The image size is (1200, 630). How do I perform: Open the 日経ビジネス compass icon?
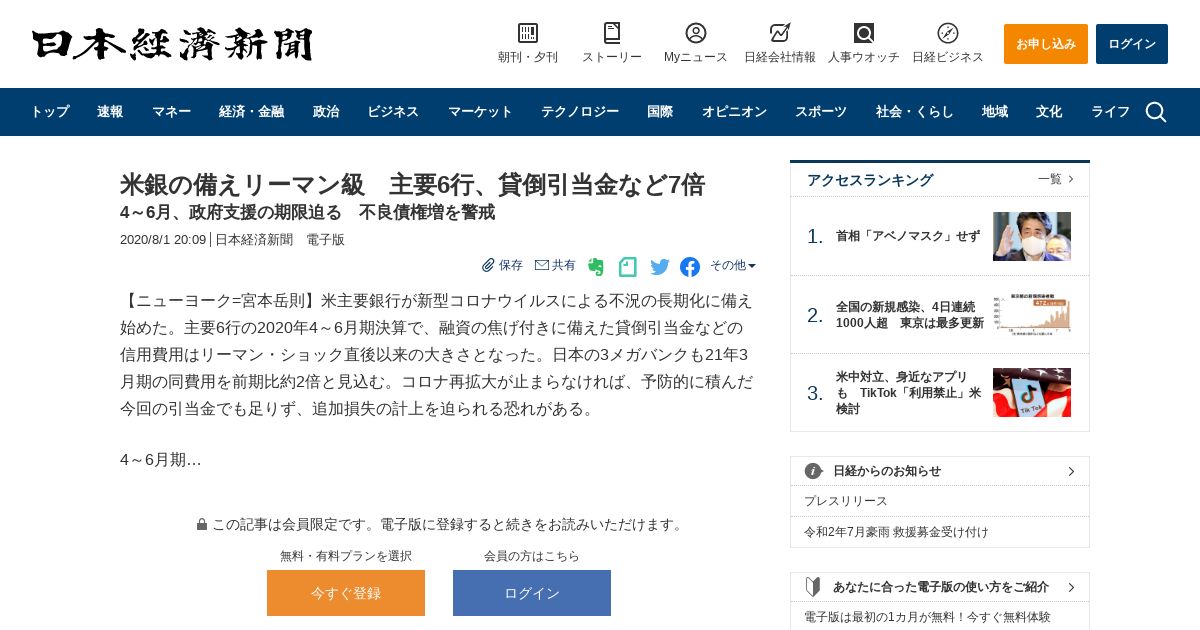click(948, 33)
